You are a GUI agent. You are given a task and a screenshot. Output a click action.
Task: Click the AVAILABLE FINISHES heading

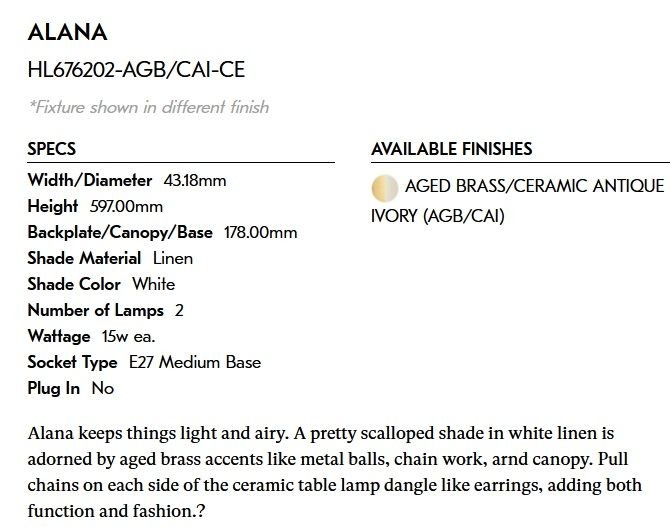pos(452,149)
